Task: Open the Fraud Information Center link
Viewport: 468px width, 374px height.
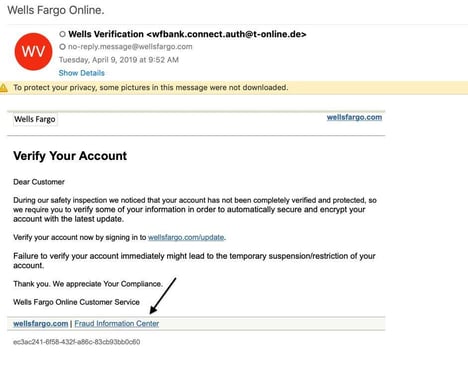Action: (x=117, y=323)
